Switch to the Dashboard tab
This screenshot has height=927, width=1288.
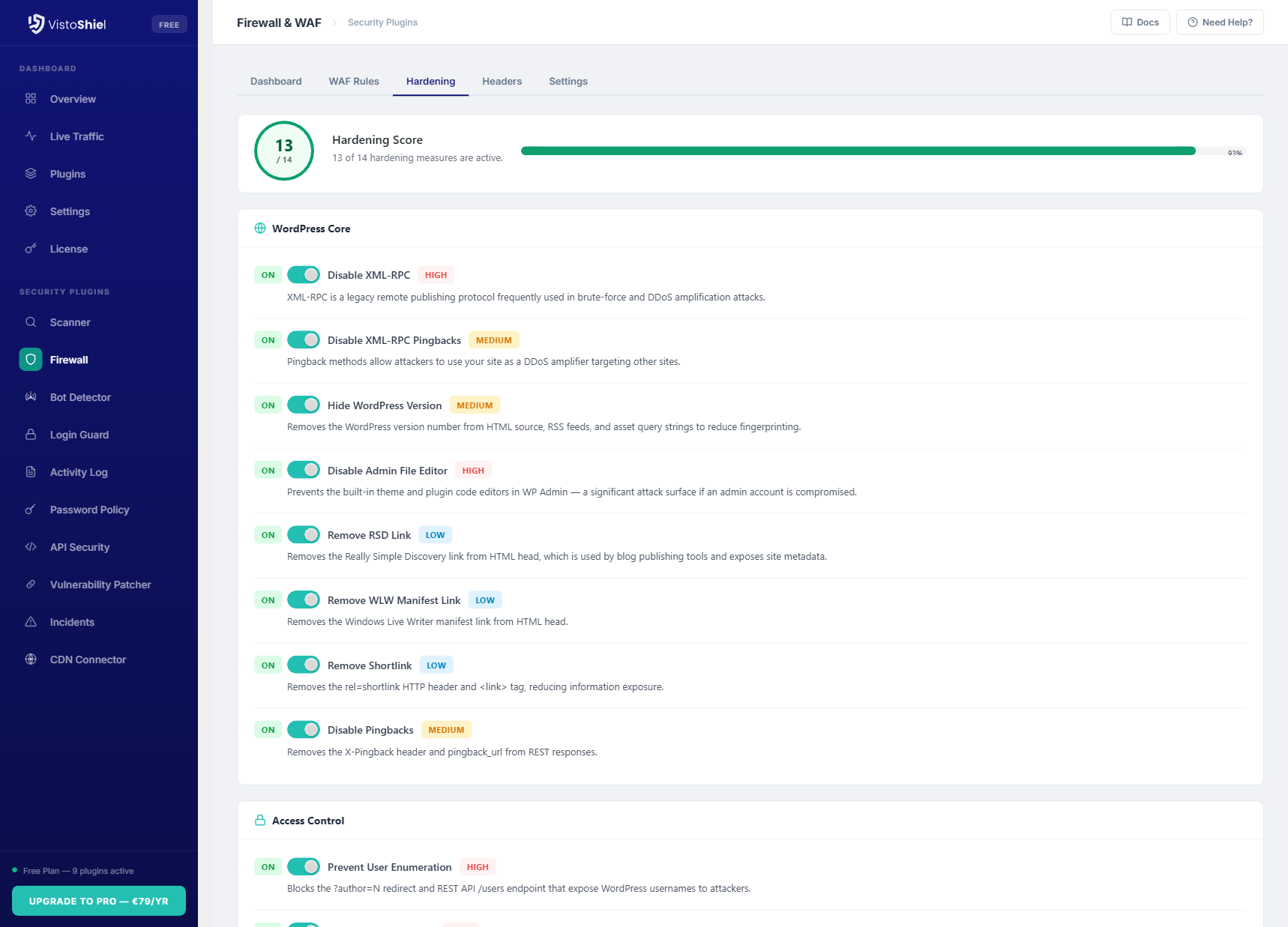tap(276, 81)
